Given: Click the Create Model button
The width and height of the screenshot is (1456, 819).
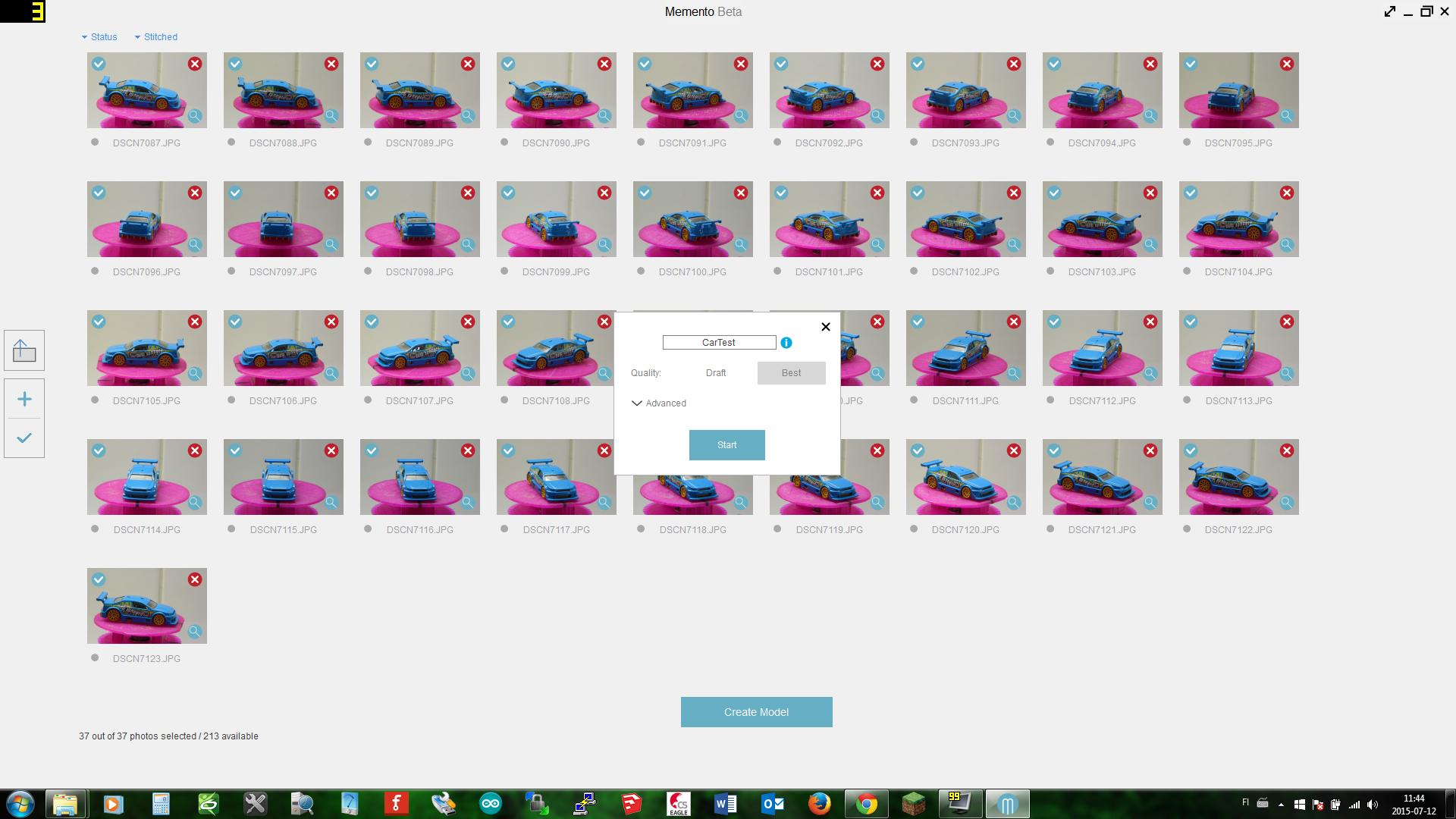Looking at the screenshot, I should (756, 712).
